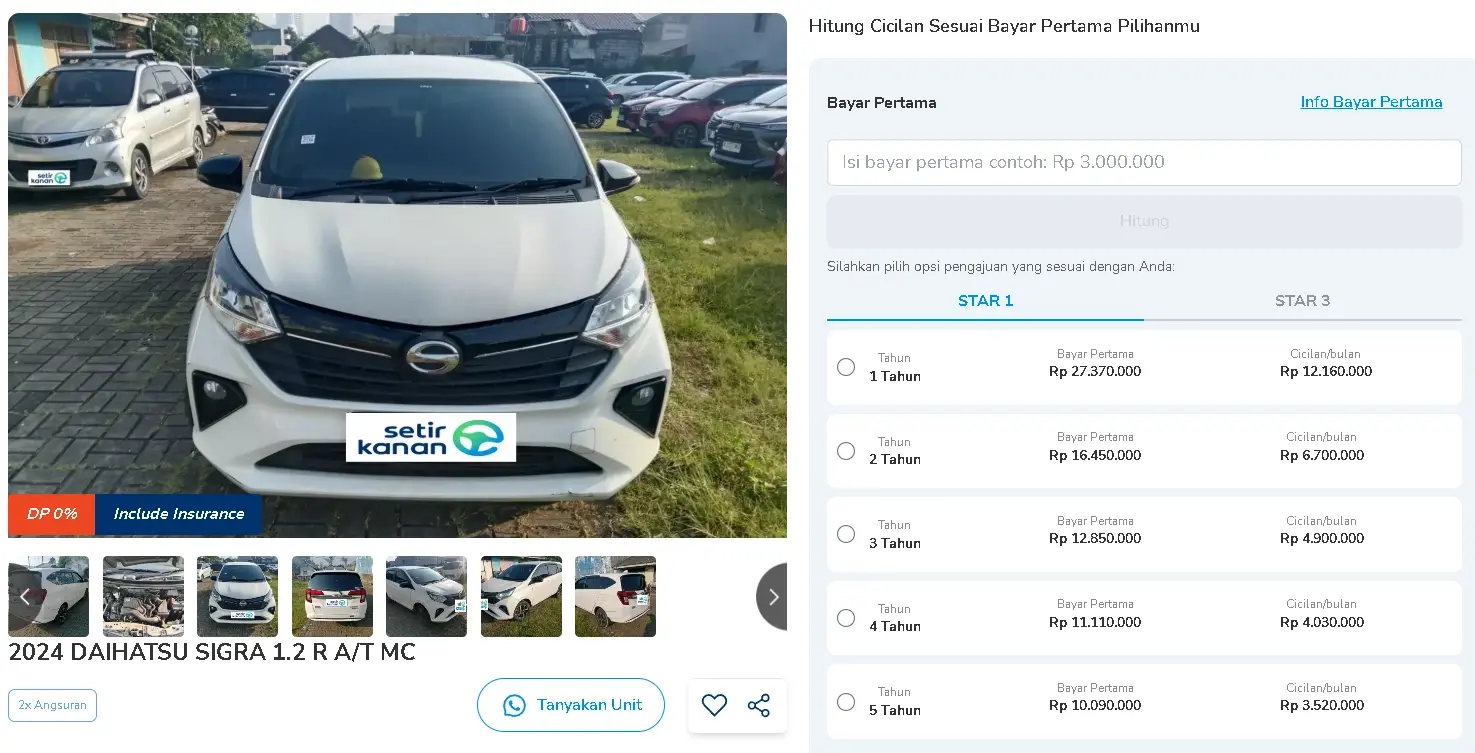Pick the 4 Tahun tenor option

click(x=846, y=618)
